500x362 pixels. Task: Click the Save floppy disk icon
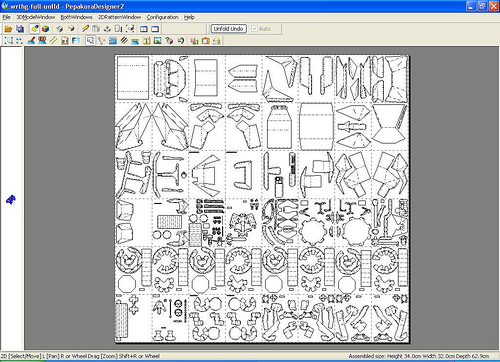pyautogui.click(x=20, y=29)
